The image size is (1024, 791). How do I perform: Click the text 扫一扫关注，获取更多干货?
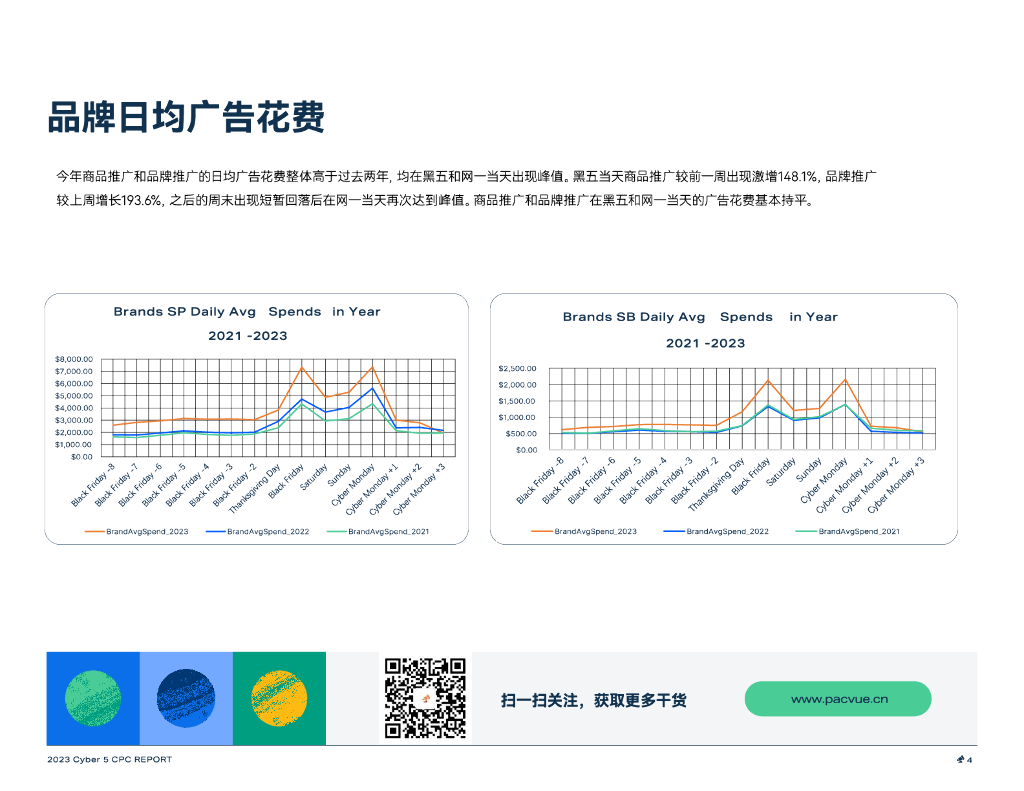[594, 700]
